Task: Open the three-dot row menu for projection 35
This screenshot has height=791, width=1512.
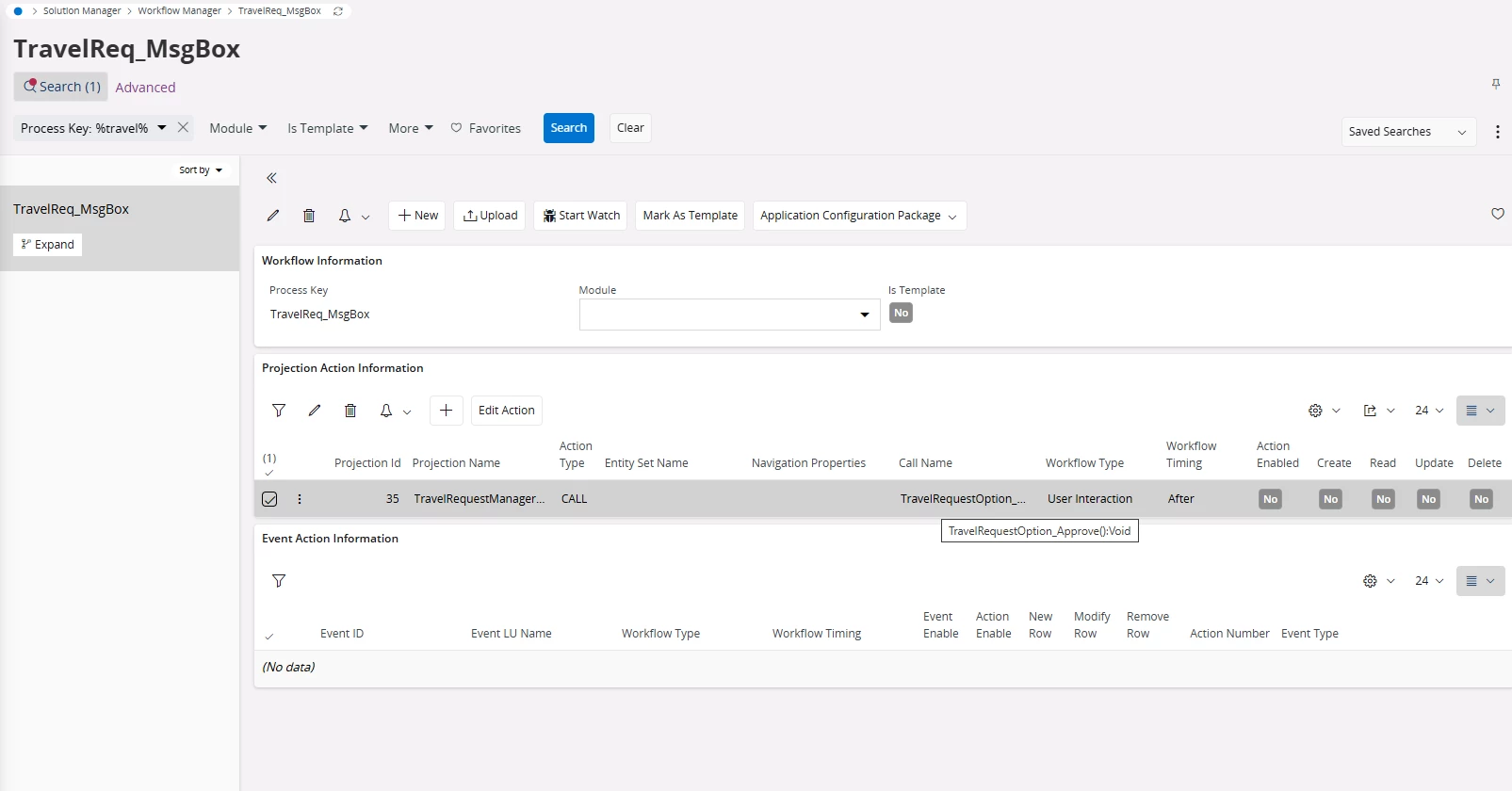Action: (x=300, y=499)
